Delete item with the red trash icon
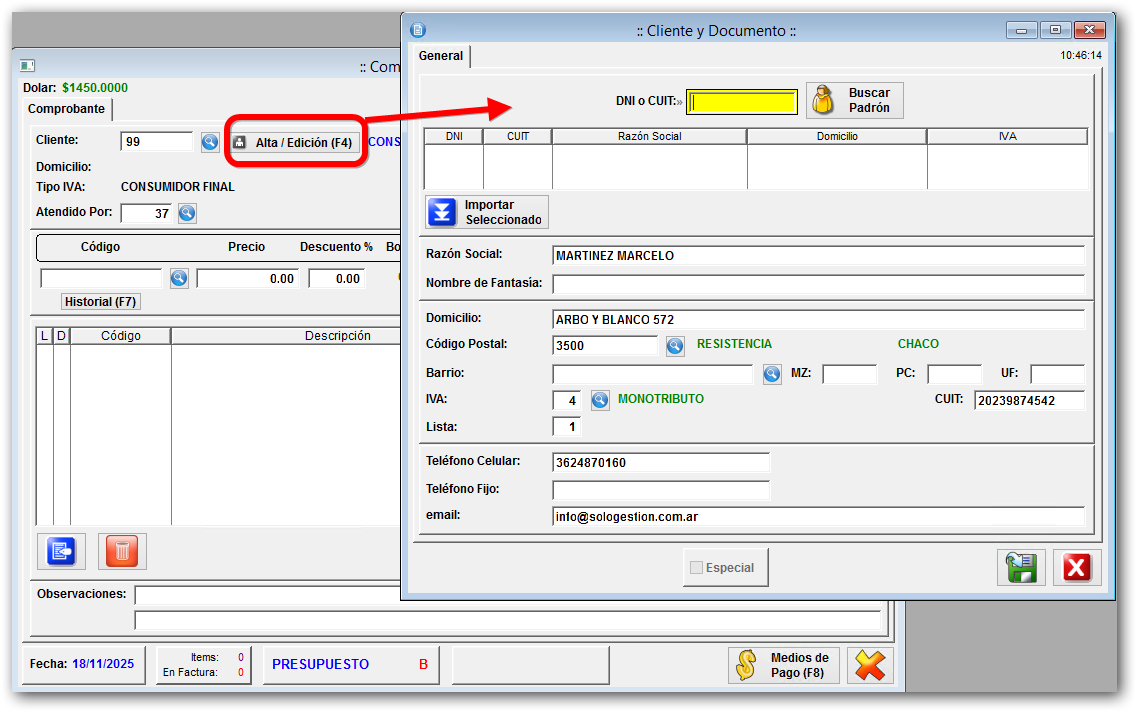 pyautogui.click(x=122, y=551)
